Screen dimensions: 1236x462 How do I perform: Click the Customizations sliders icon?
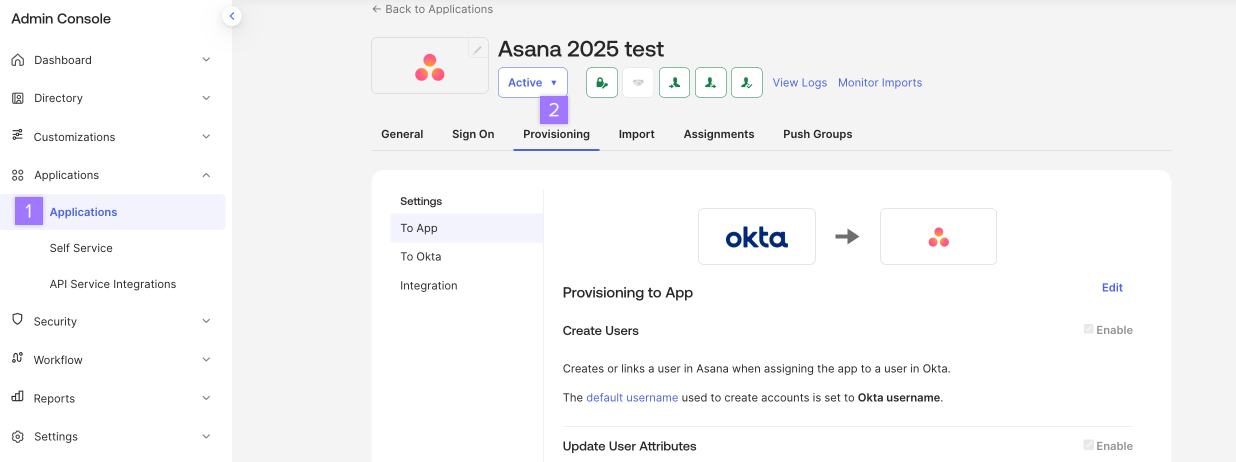pyautogui.click(x=17, y=136)
